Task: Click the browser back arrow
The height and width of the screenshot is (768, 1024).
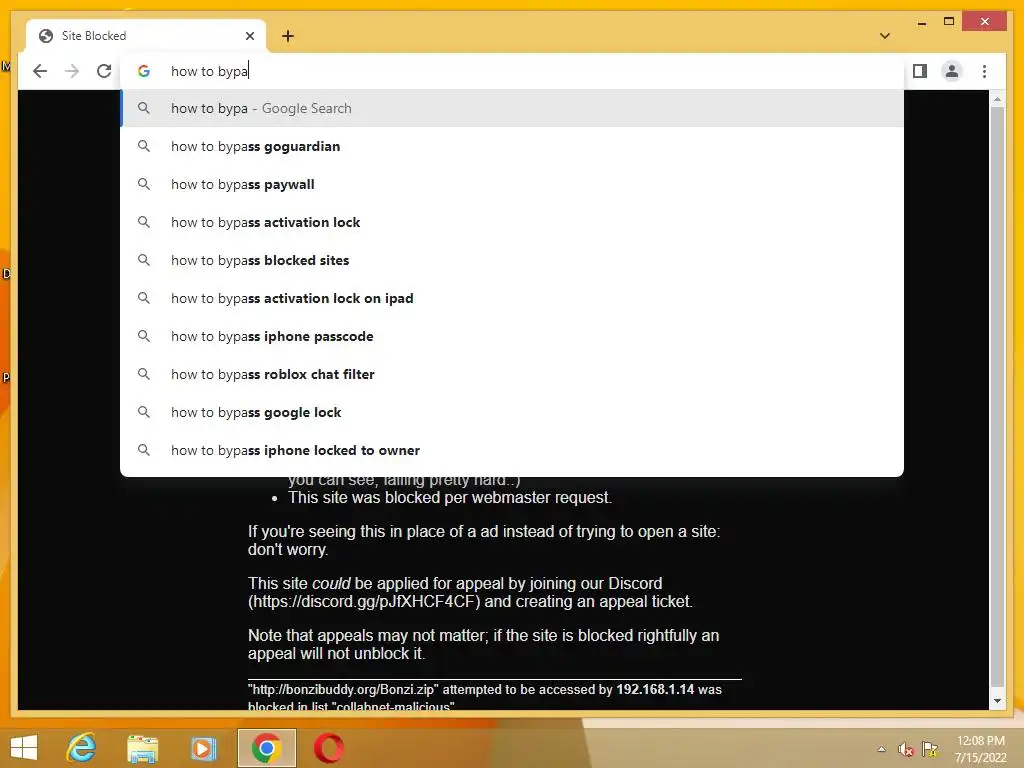Action: 40,71
